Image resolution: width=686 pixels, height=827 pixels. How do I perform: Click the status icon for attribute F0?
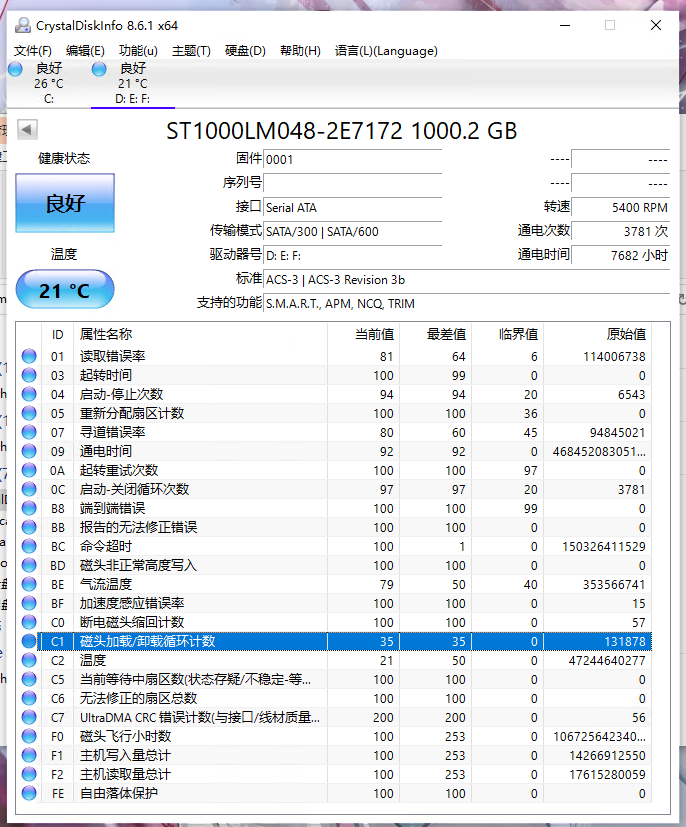coord(29,736)
